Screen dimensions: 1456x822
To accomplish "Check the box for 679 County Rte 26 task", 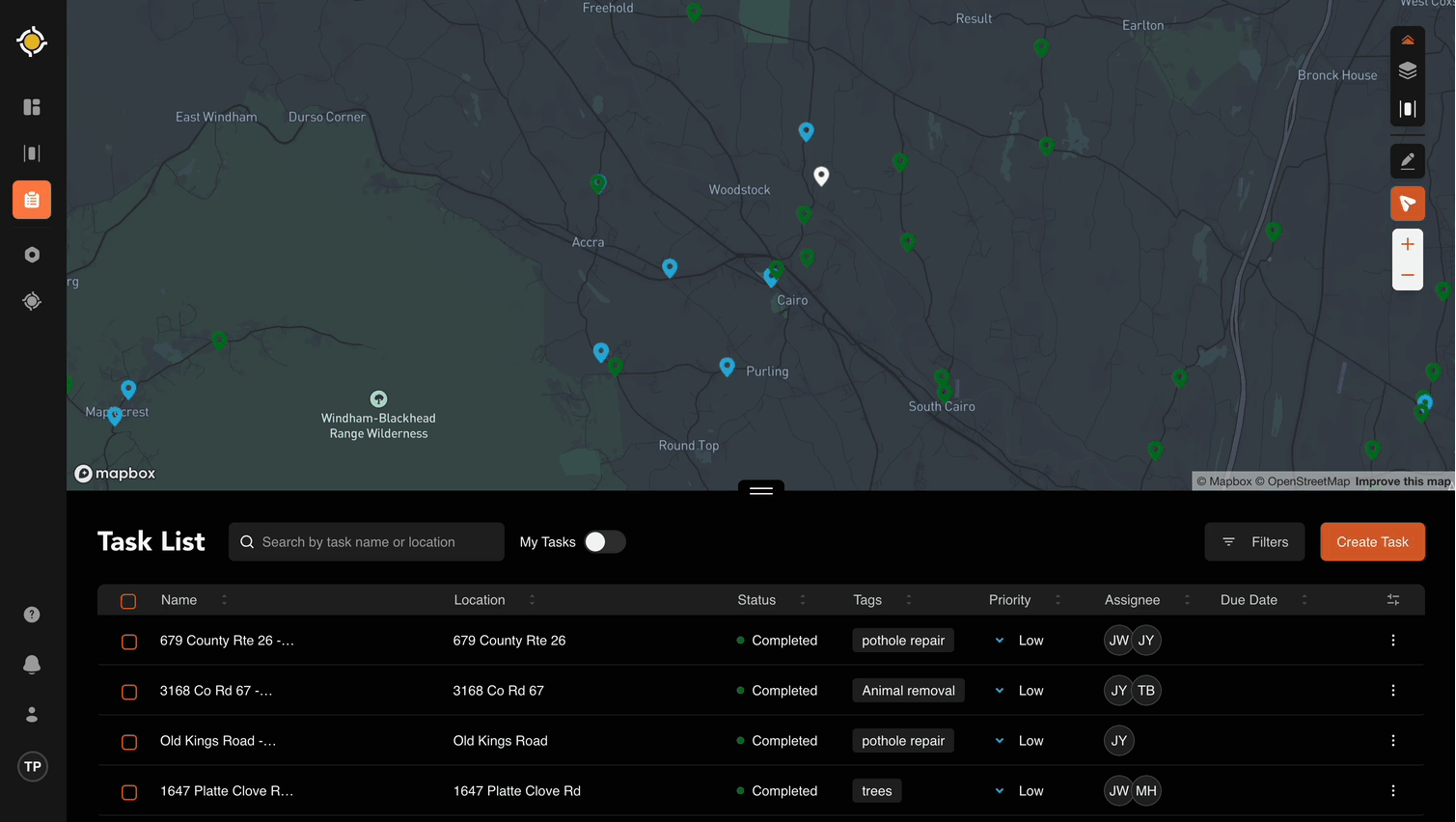I will pos(129,642).
